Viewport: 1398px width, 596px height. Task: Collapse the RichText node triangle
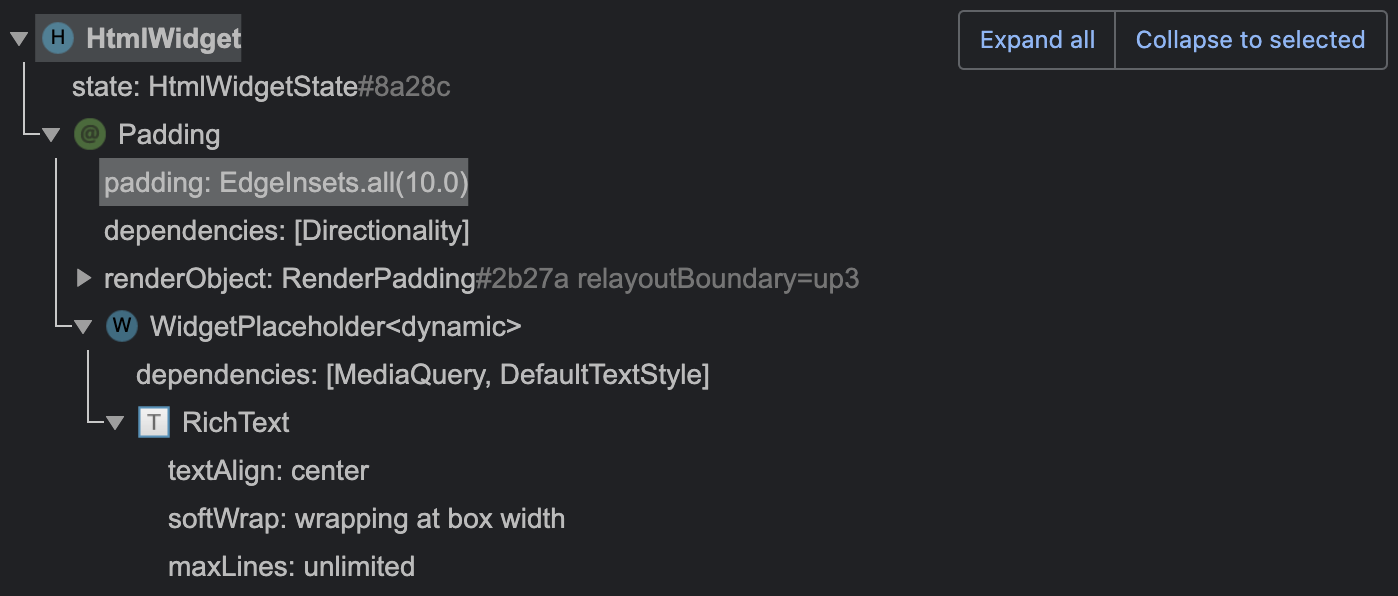tap(114, 422)
